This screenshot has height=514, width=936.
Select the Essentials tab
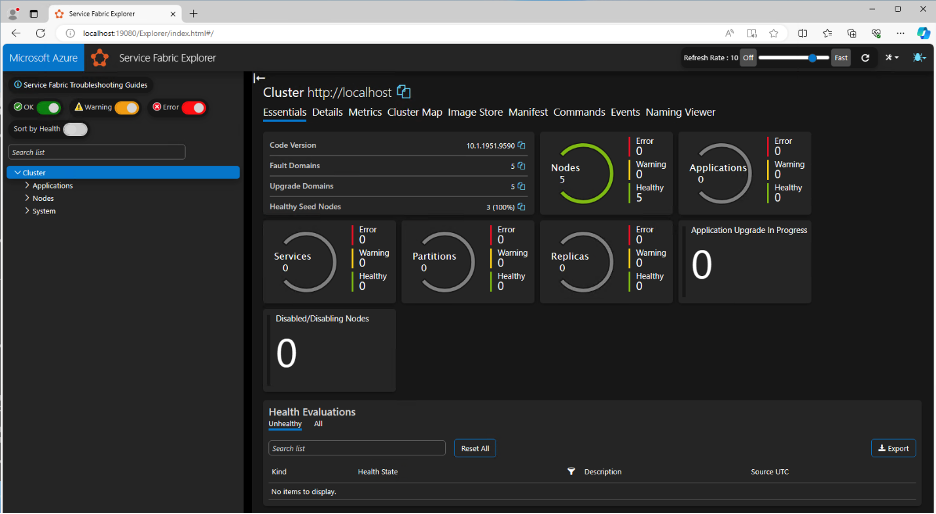(x=285, y=112)
